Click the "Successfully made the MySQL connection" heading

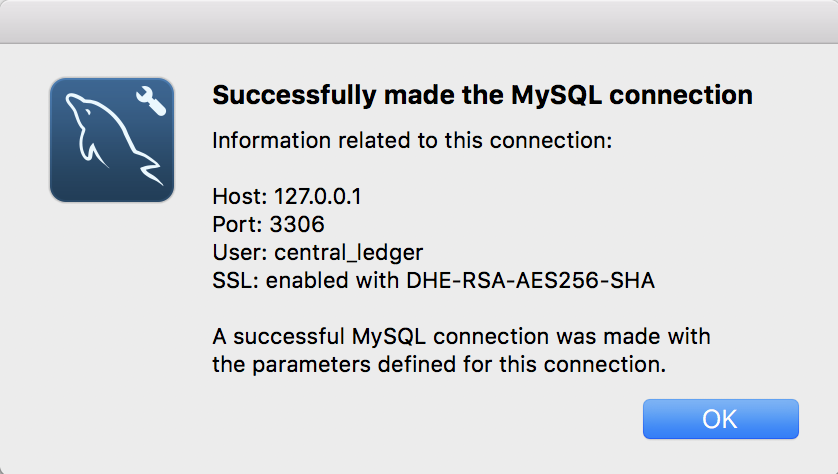click(x=482, y=96)
